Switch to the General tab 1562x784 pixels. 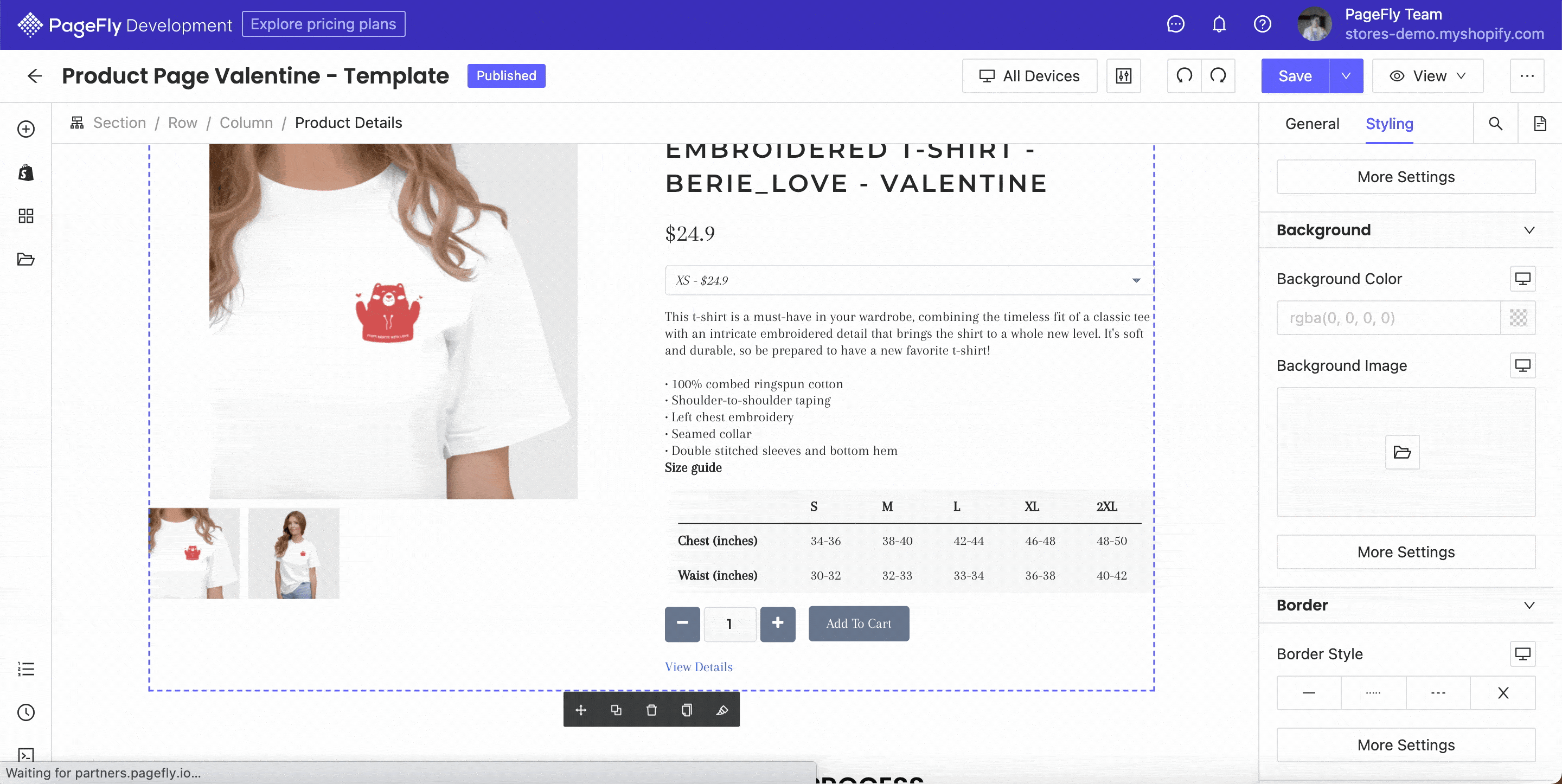(x=1312, y=124)
